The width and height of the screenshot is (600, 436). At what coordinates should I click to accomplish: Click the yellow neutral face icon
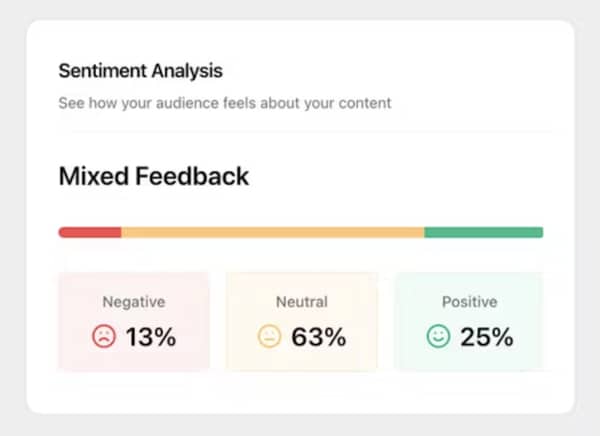pos(270,337)
